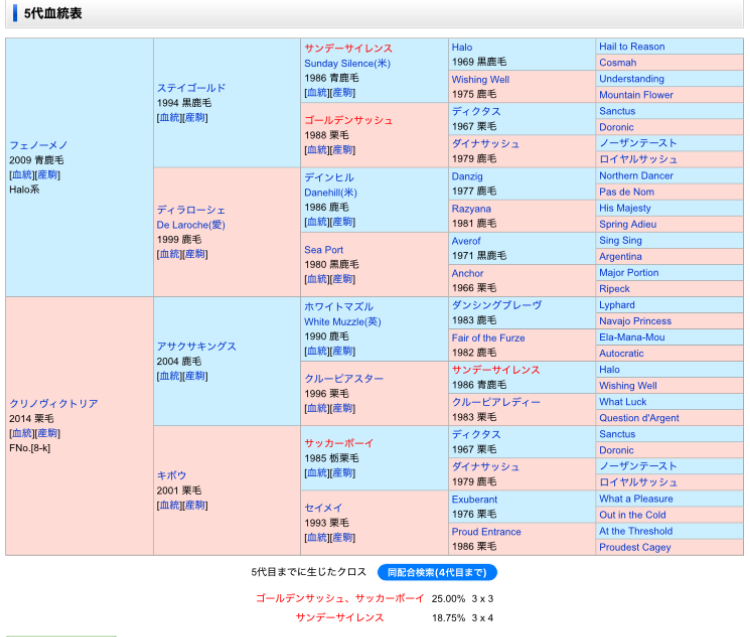Click the Hail to Reason link
The height and width of the screenshot is (637, 750).
631,47
